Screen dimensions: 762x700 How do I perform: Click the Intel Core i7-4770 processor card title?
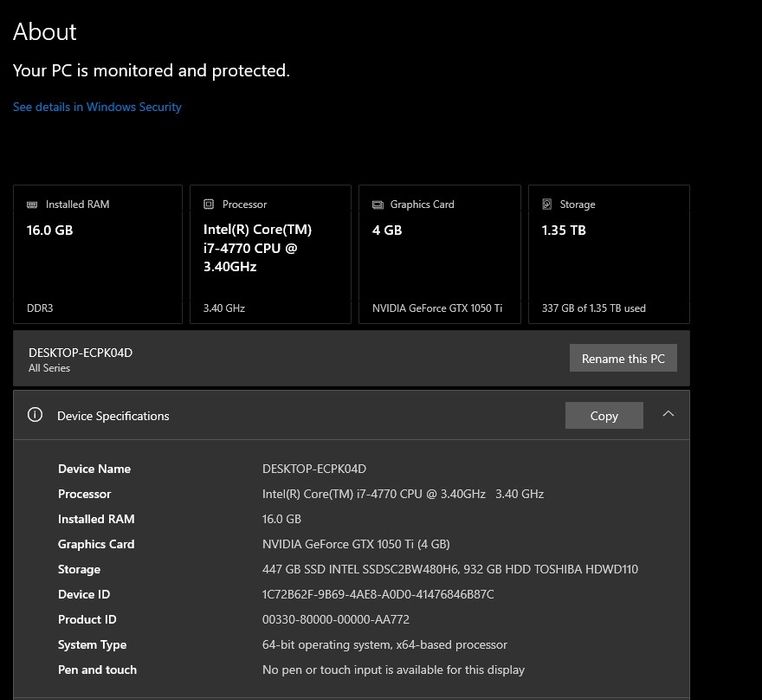click(x=258, y=248)
